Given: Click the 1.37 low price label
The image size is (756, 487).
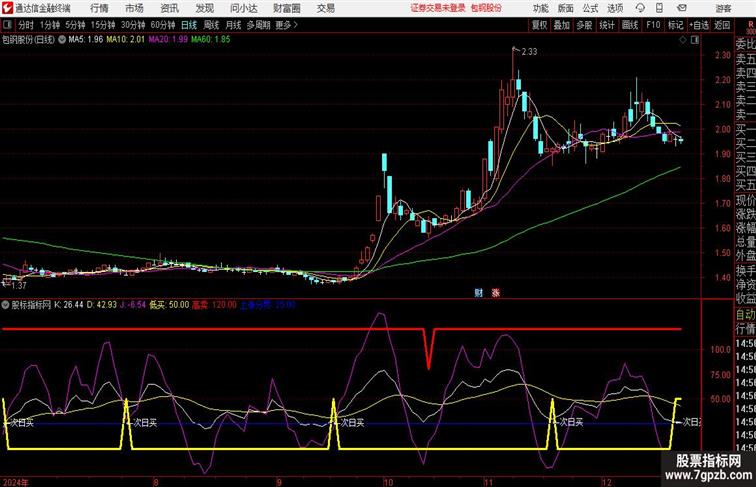Looking at the screenshot, I should (19, 285).
